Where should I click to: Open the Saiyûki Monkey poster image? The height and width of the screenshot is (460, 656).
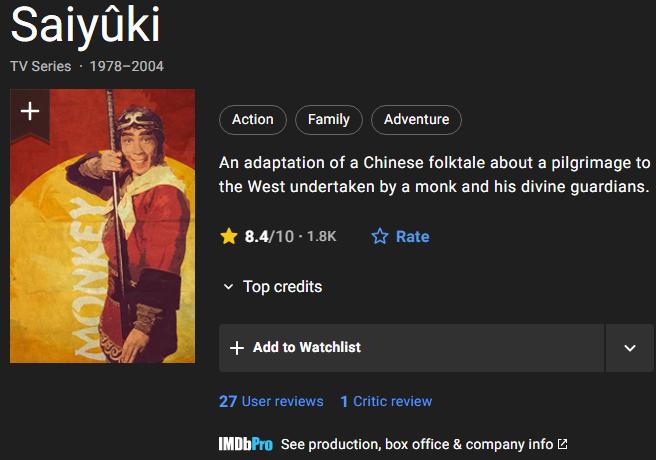[x=102, y=240]
